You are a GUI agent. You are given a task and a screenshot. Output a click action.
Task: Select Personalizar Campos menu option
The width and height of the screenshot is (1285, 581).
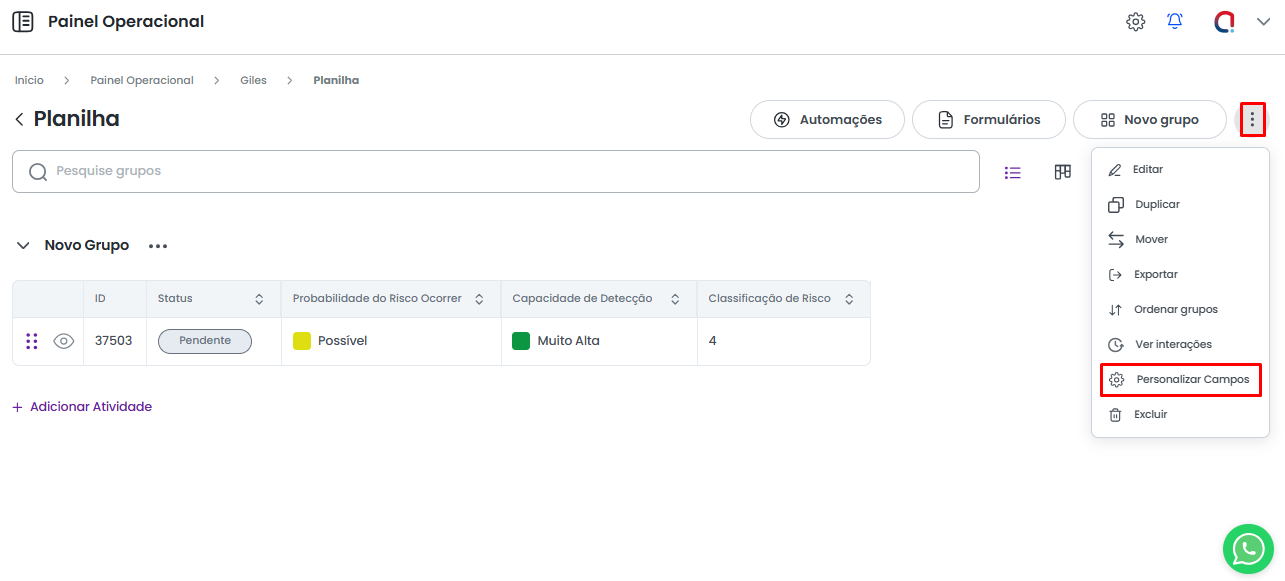(x=1181, y=380)
